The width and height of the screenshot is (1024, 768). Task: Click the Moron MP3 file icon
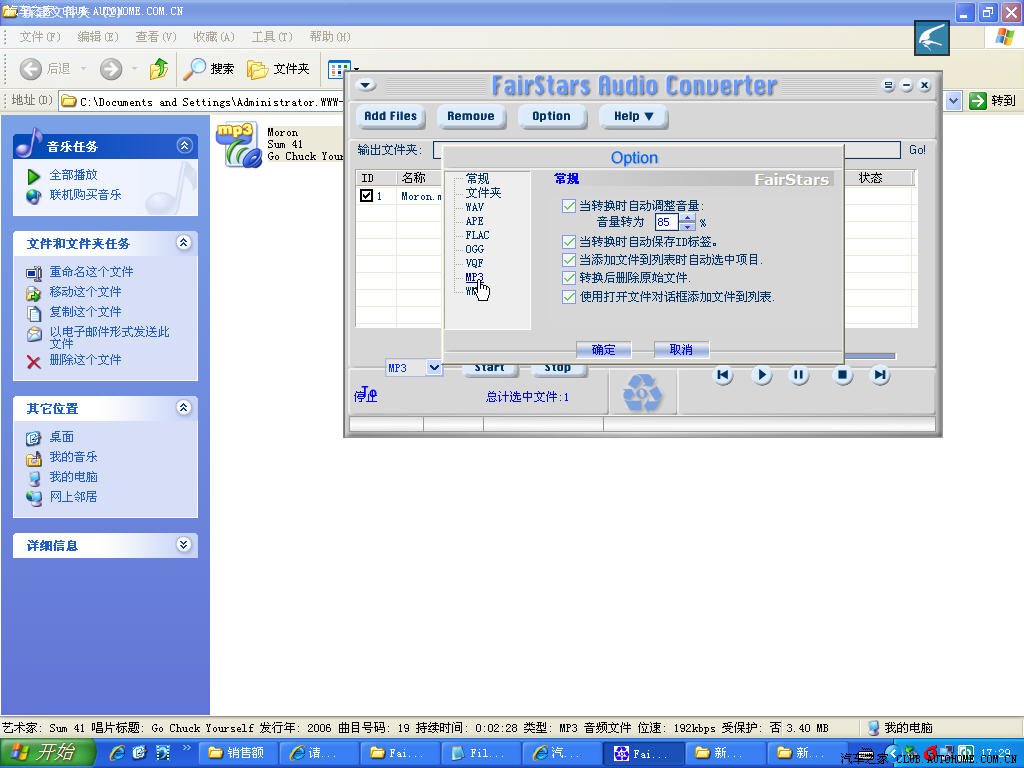point(238,145)
